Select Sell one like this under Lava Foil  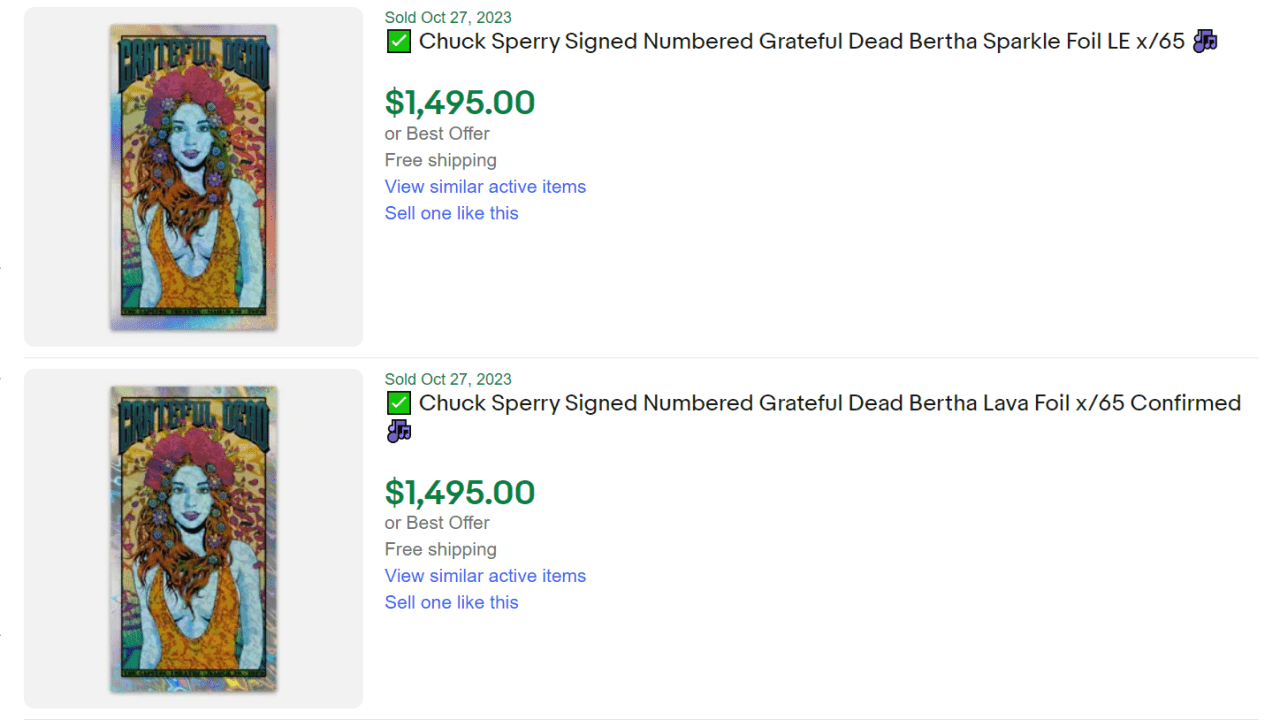point(451,602)
